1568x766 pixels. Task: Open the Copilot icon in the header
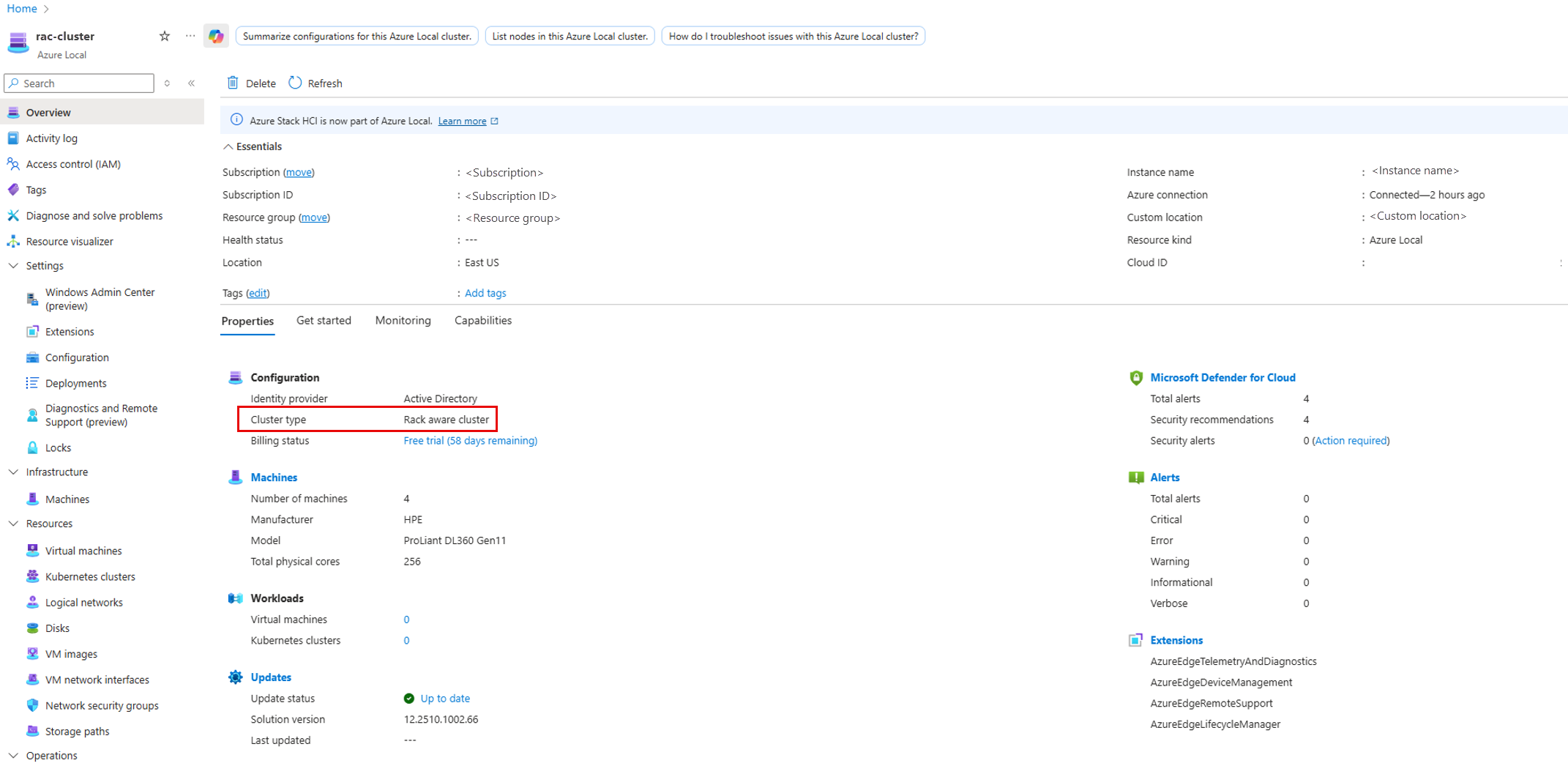pyautogui.click(x=216, y=36)
